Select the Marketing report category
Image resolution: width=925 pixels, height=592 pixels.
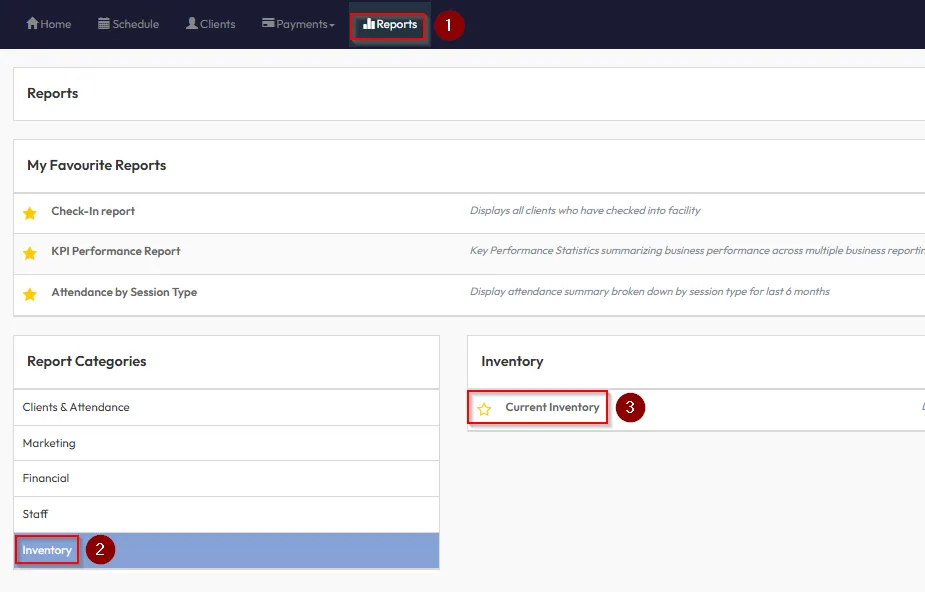[x=49, y=443]
